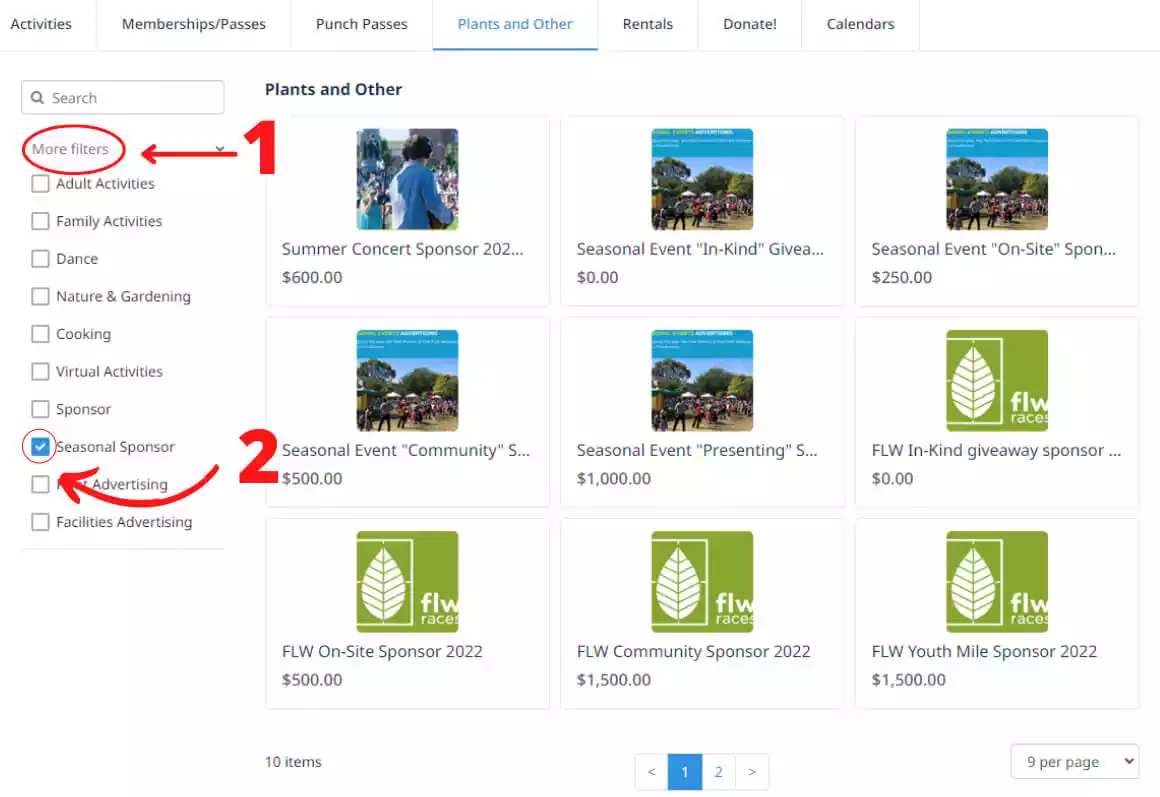Check the Family Activities filter
Screen dimensions: 1160x797
tap(40, 221)
